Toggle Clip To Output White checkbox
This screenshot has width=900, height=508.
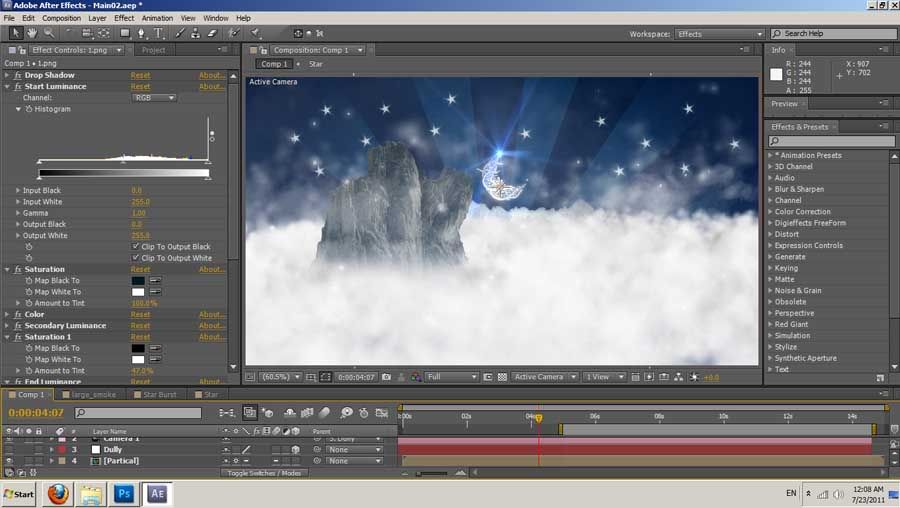point(135,258)
